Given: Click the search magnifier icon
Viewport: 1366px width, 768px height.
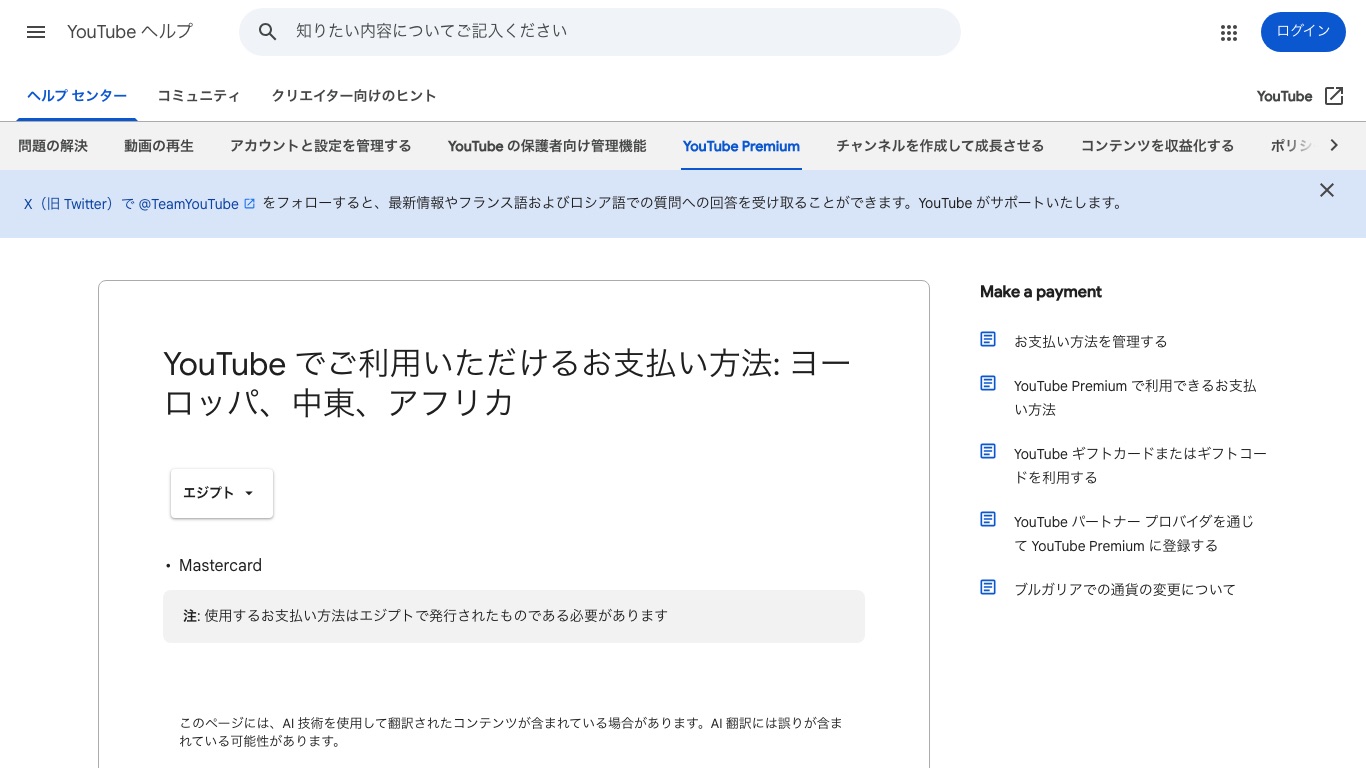Looking at the screenshot, I should pos(267,32).
